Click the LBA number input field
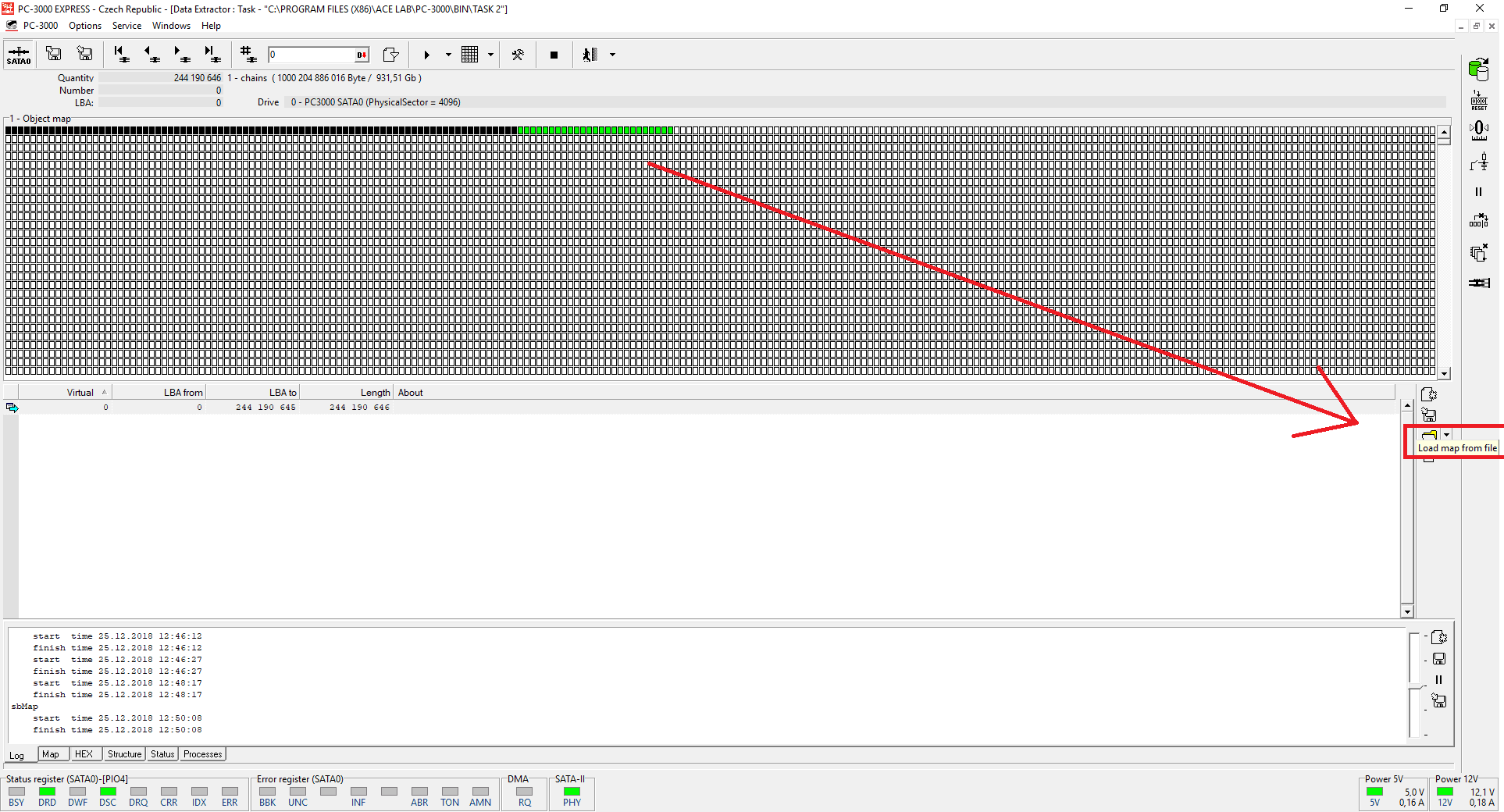1504x812 pixels. click(311, 55)
